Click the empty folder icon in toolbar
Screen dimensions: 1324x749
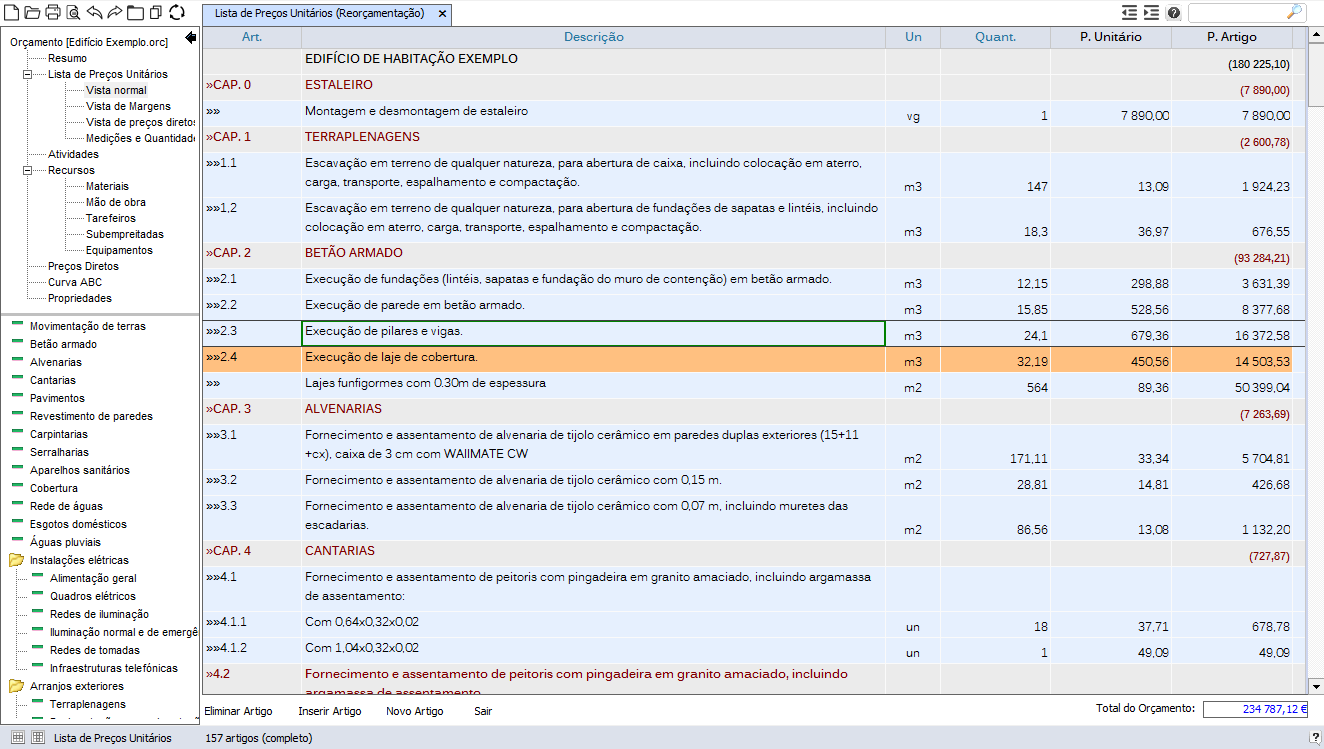point(134,13)
